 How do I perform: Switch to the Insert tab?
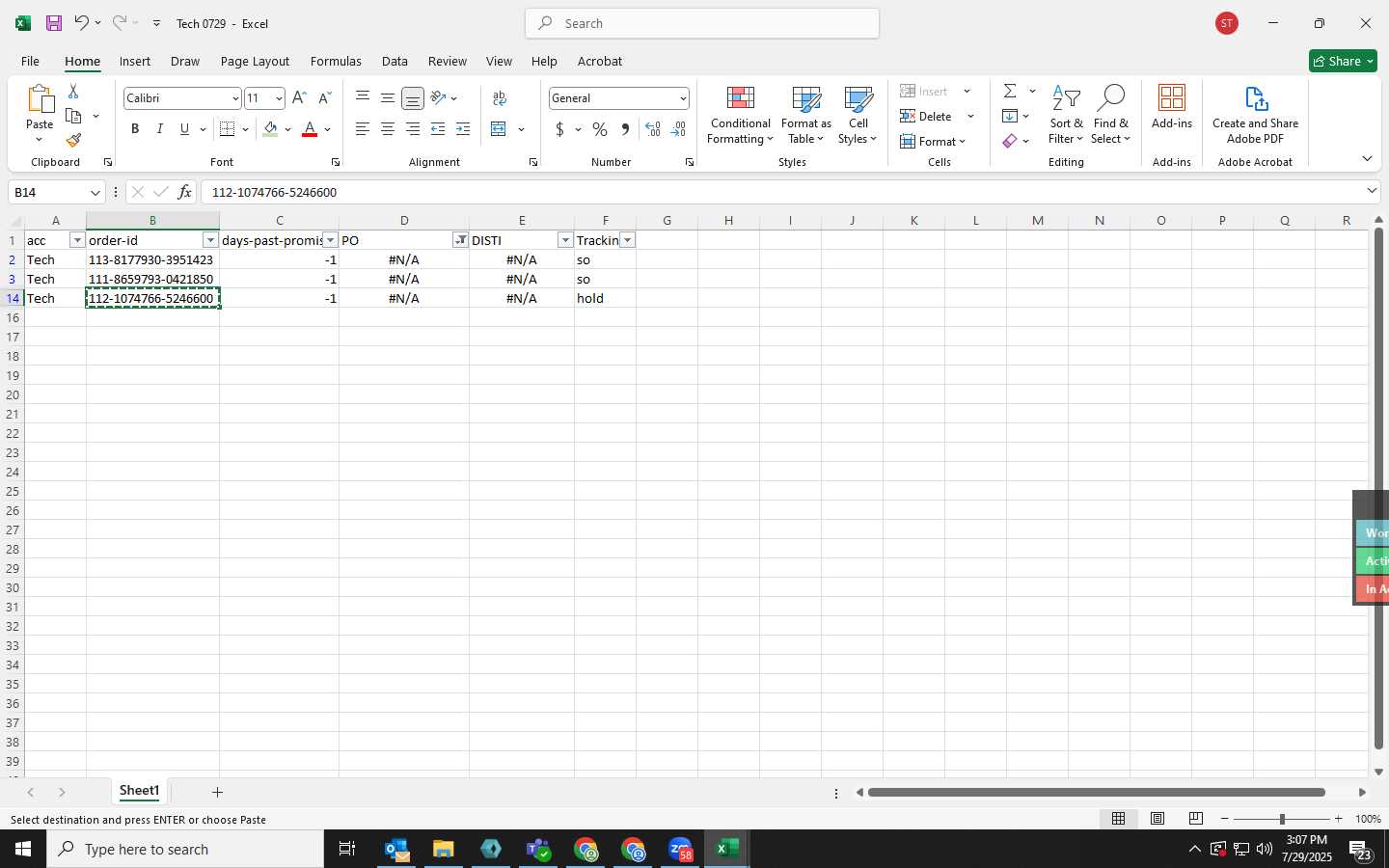135,61
